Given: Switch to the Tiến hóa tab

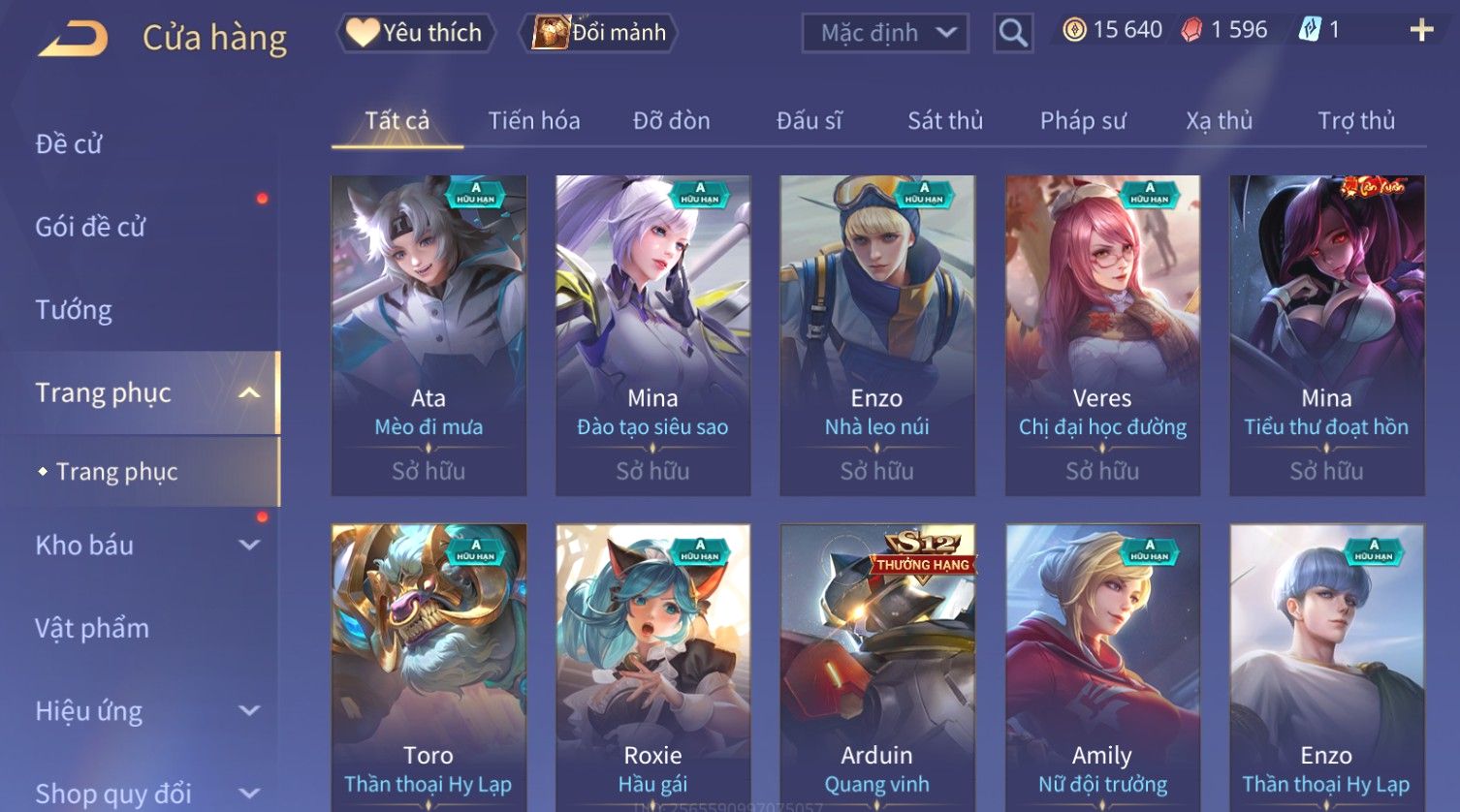Looking at the screenshot, I should (x=534, y=121).
